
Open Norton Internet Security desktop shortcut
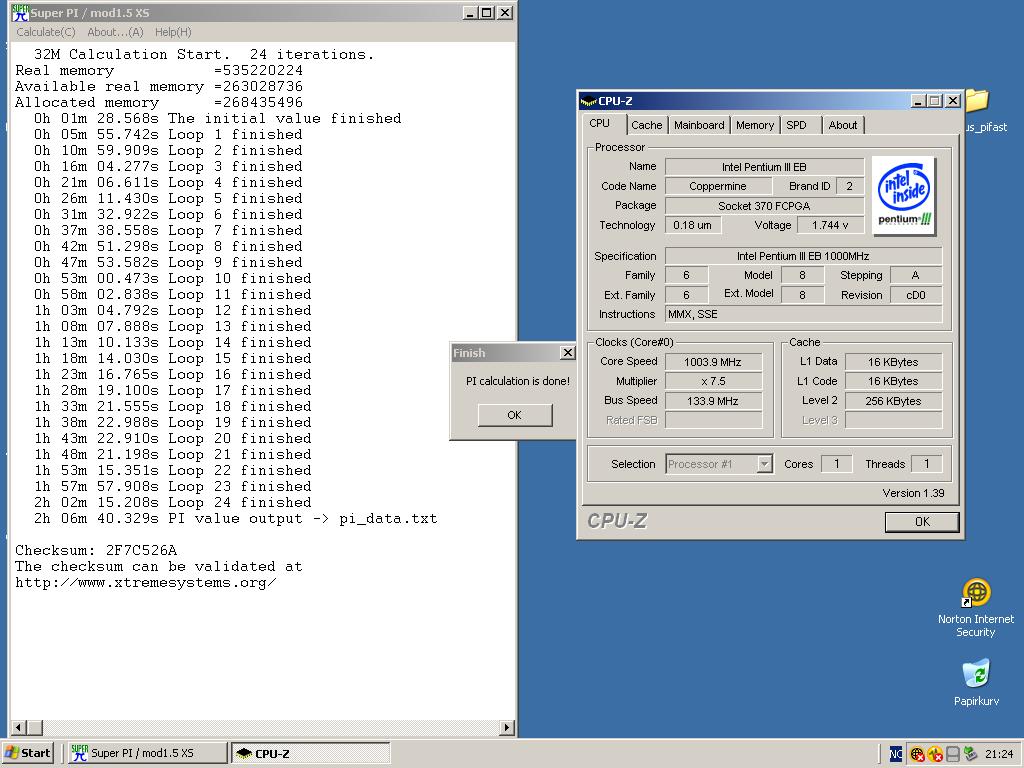click(x=976, y=607)
